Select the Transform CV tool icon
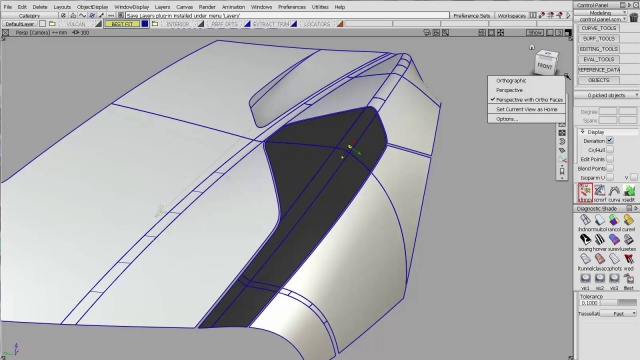 coord(585,191)
